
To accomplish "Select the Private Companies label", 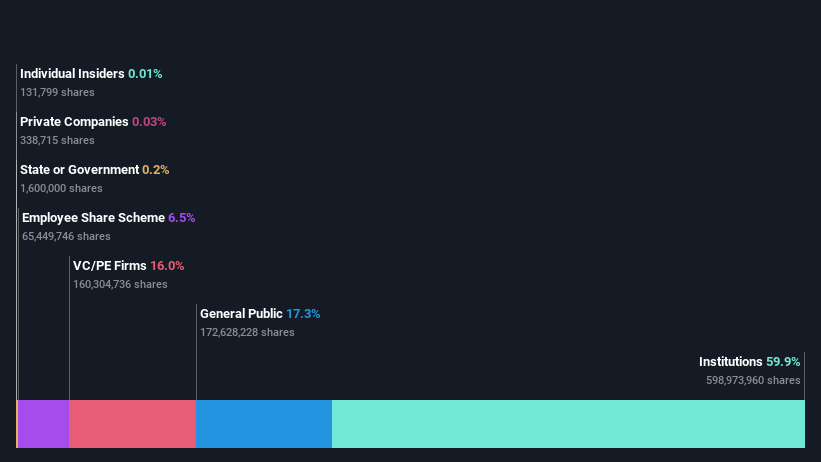I will (74, 122).
